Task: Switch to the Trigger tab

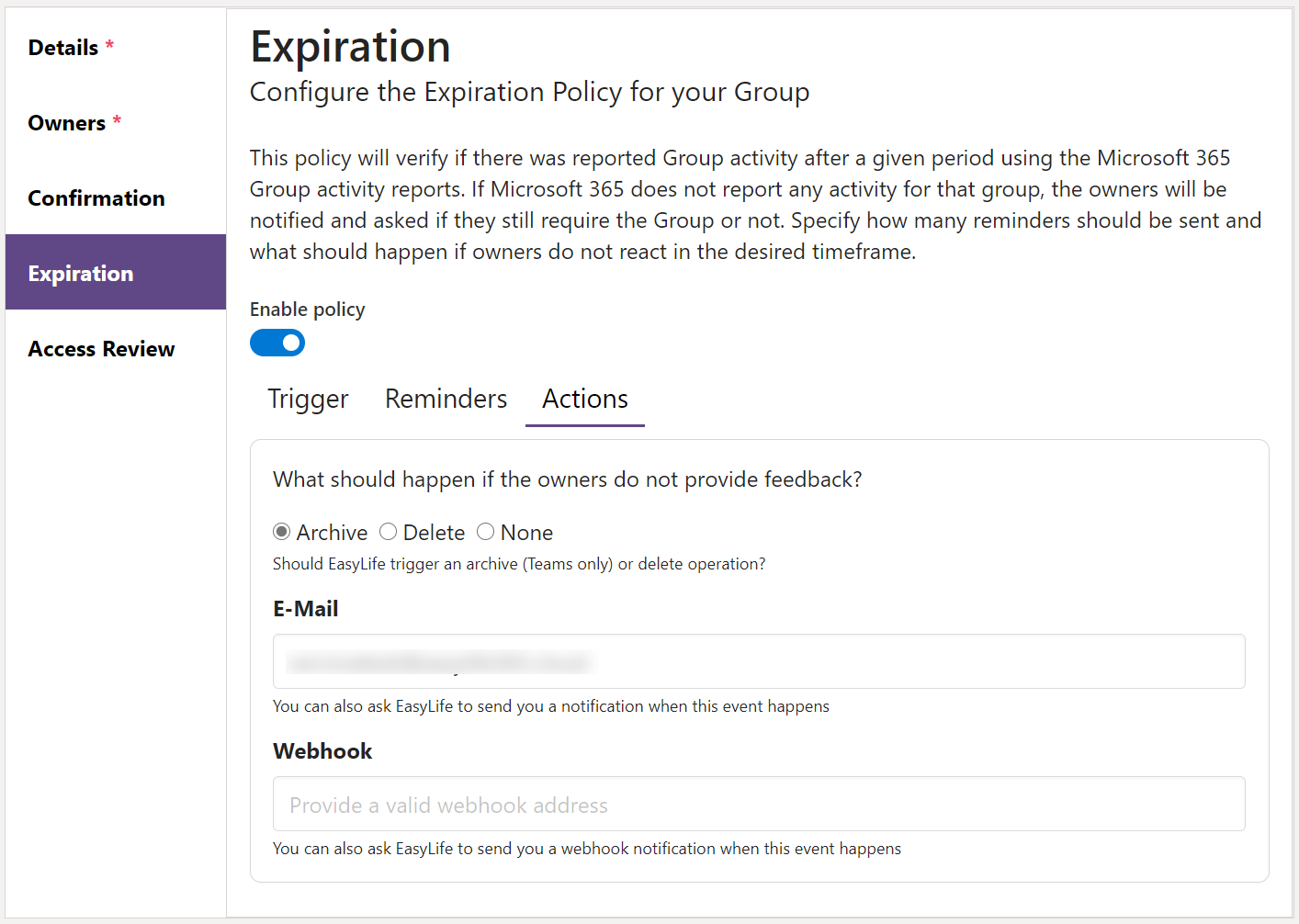Action: [x=308, y=399]
